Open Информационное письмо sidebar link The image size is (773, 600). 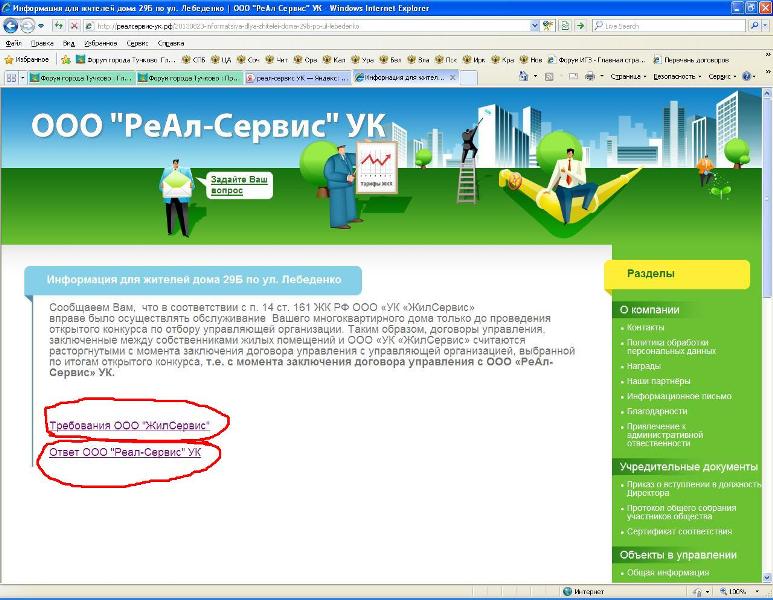pyautogui.click(x=679, y=396)
